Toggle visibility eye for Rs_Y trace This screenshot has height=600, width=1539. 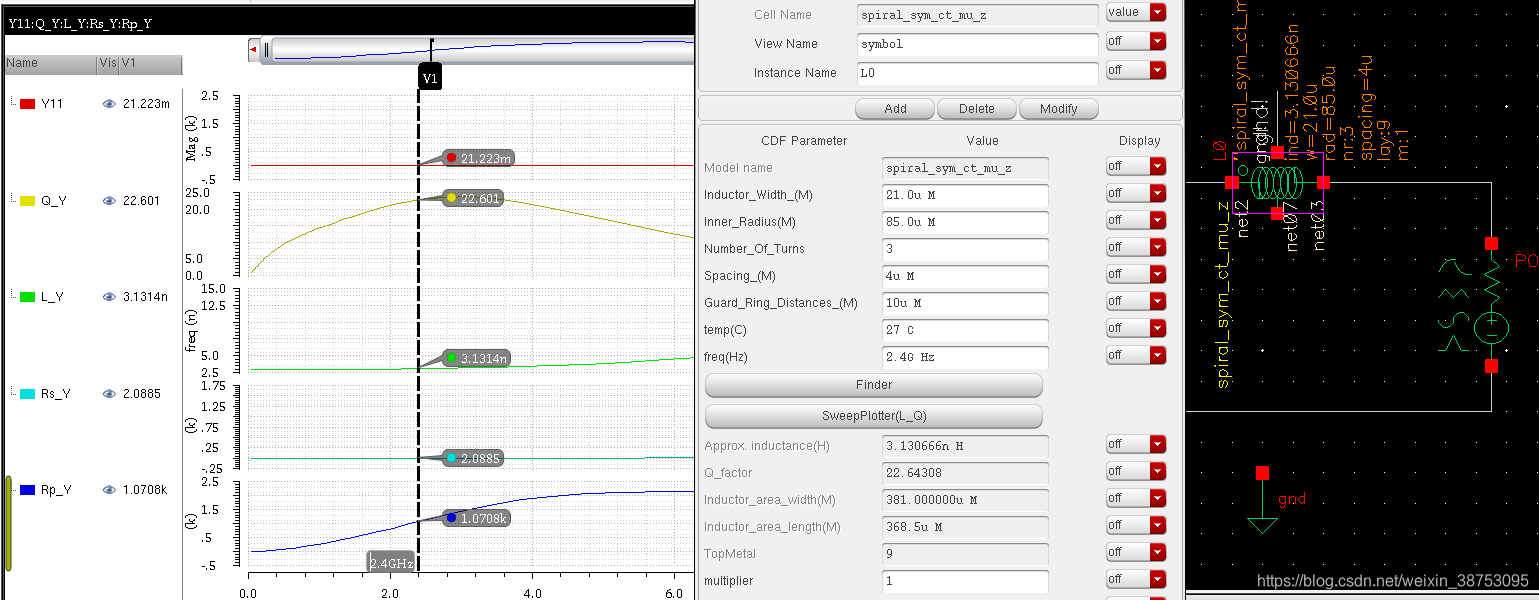(x=109, y=394)
